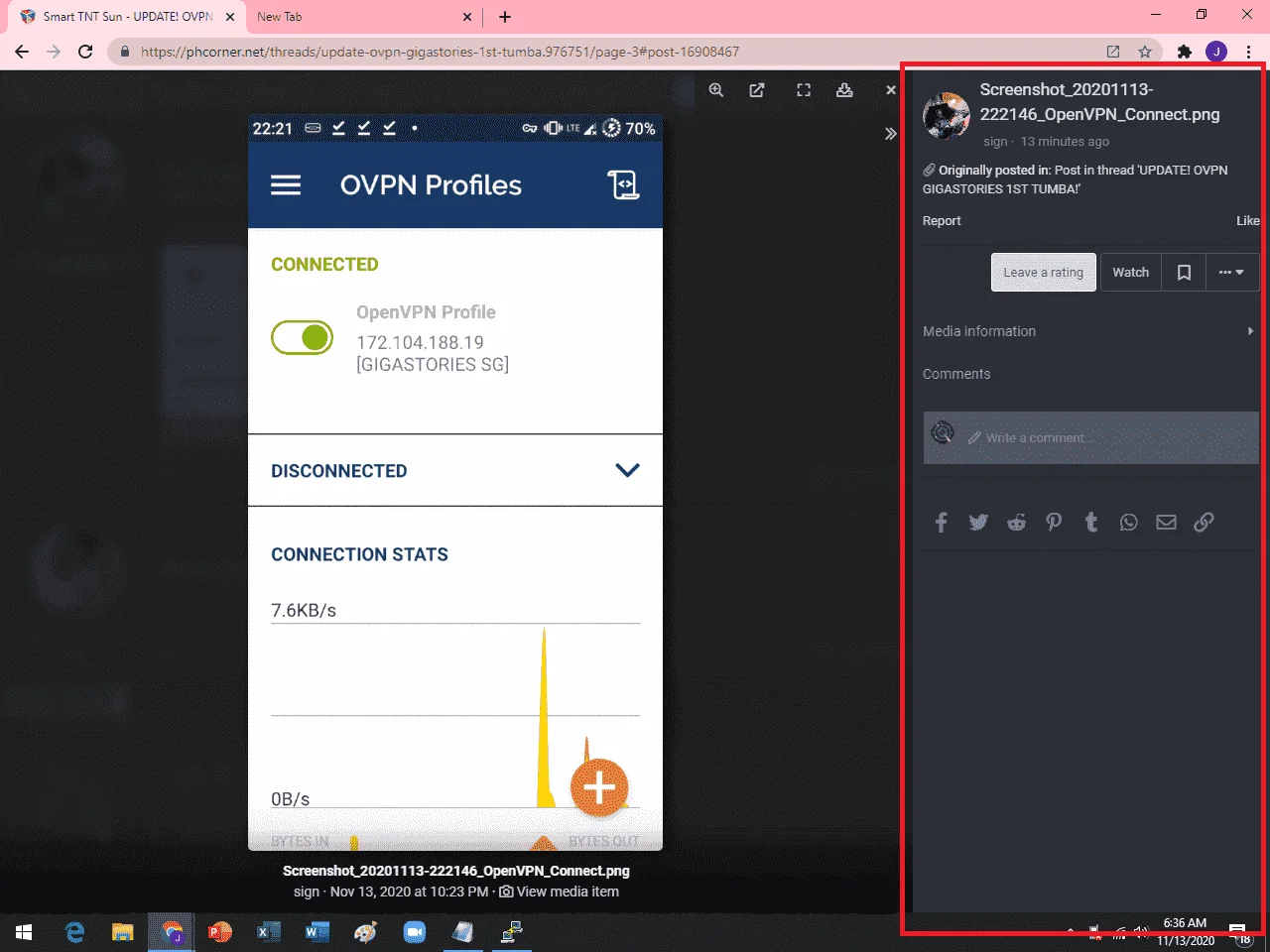Screen dimensions: 1270x952
Task: Close the New Tab tab
Action: (467, 17)
